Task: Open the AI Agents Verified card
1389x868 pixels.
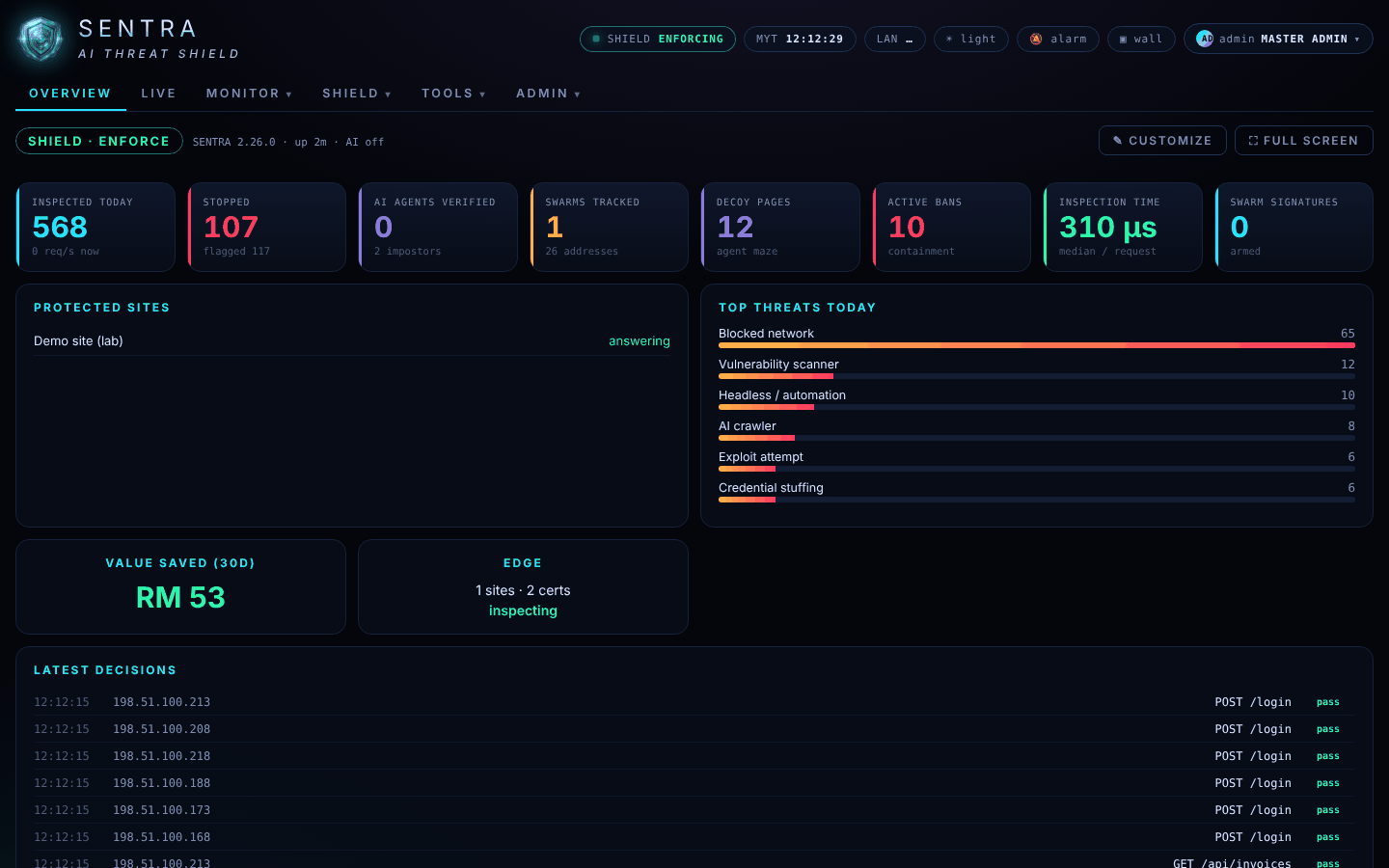Action: coord(438,227)
